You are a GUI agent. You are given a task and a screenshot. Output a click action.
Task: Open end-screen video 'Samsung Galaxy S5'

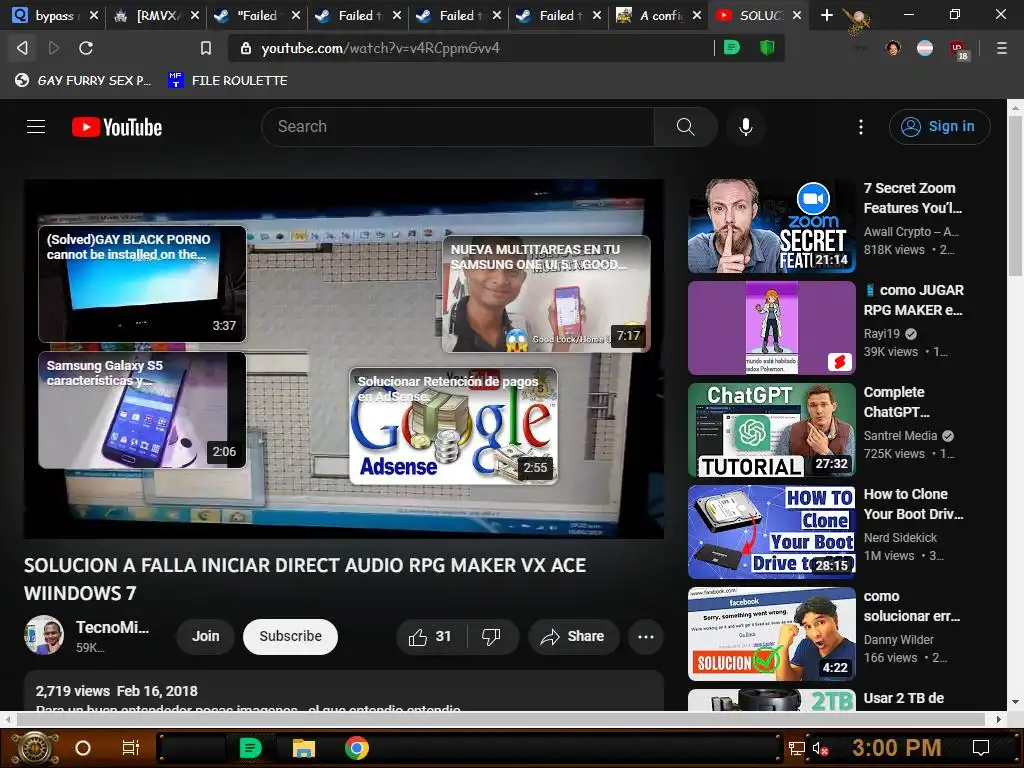tap(142, 410)
